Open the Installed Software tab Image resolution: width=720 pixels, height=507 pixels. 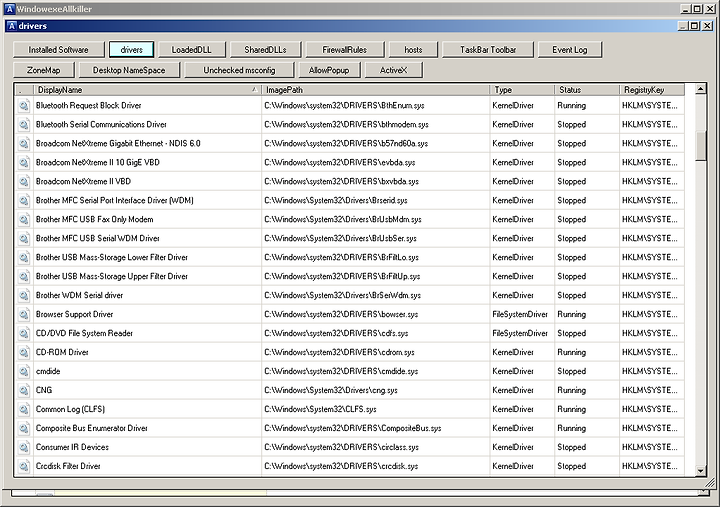58,50
